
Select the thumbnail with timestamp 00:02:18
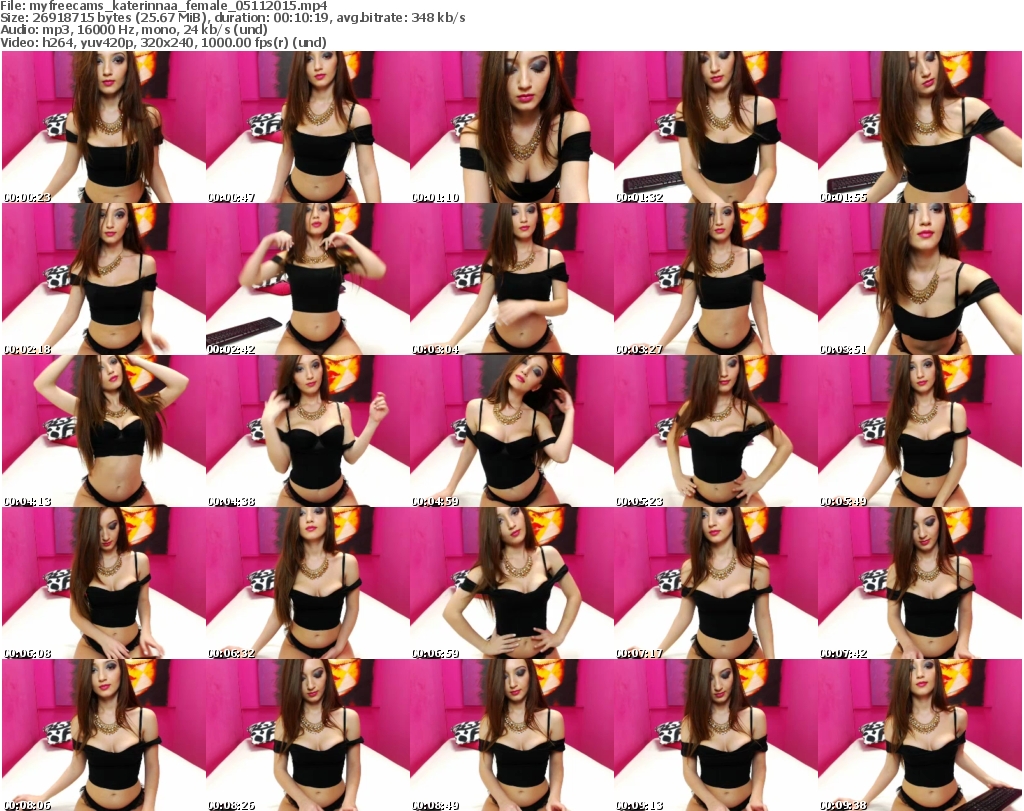(x=103, y=279)
